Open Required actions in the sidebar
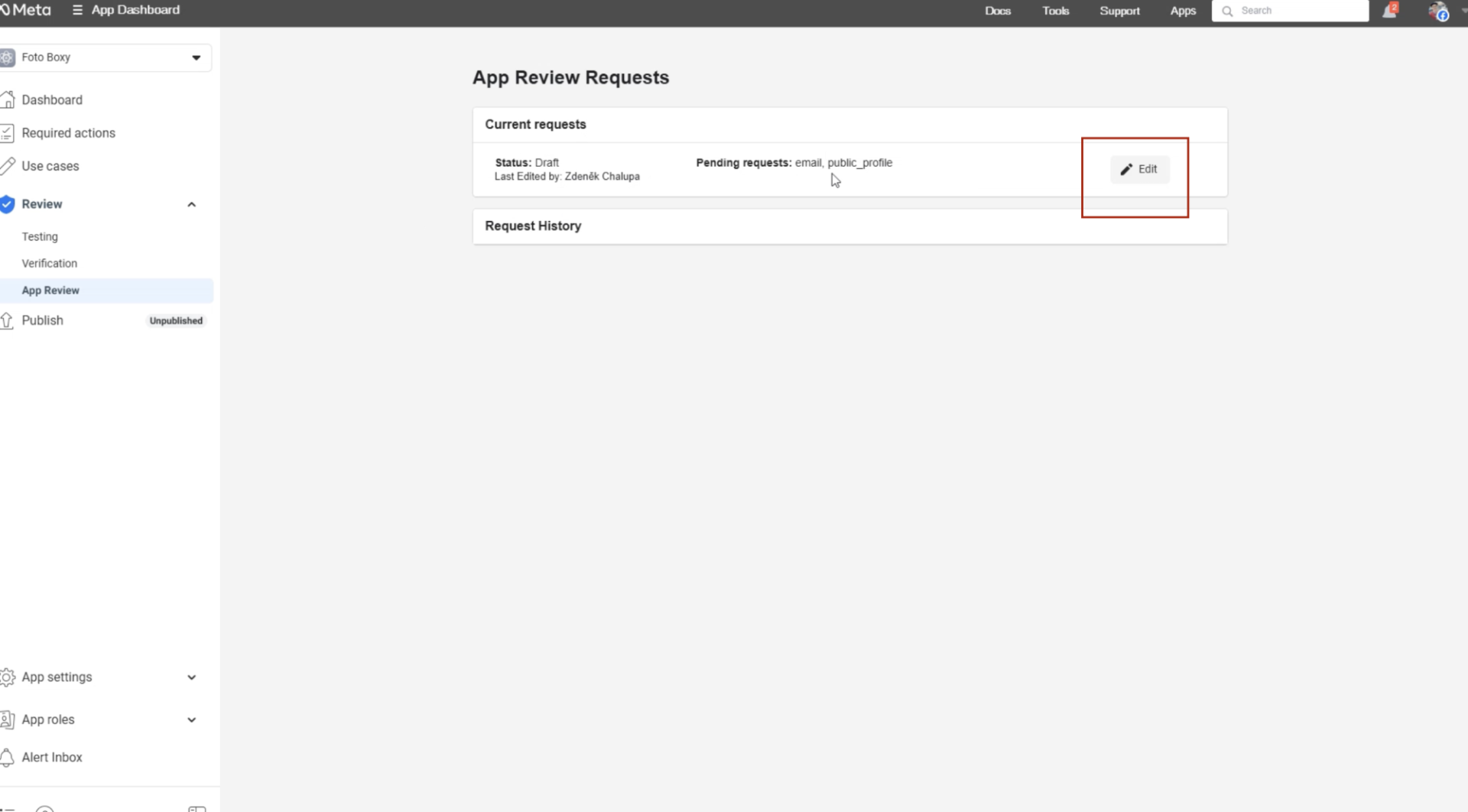The height and width of the screenshot is (812, 1468). click(69, 133)
